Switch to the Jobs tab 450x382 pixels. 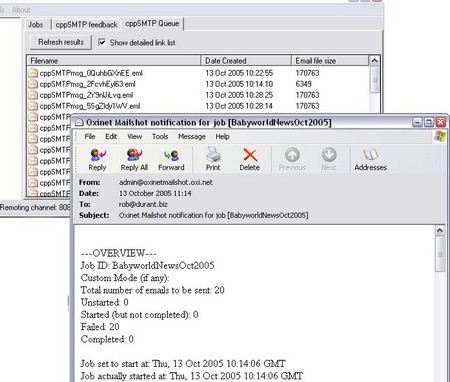[36, 25]
